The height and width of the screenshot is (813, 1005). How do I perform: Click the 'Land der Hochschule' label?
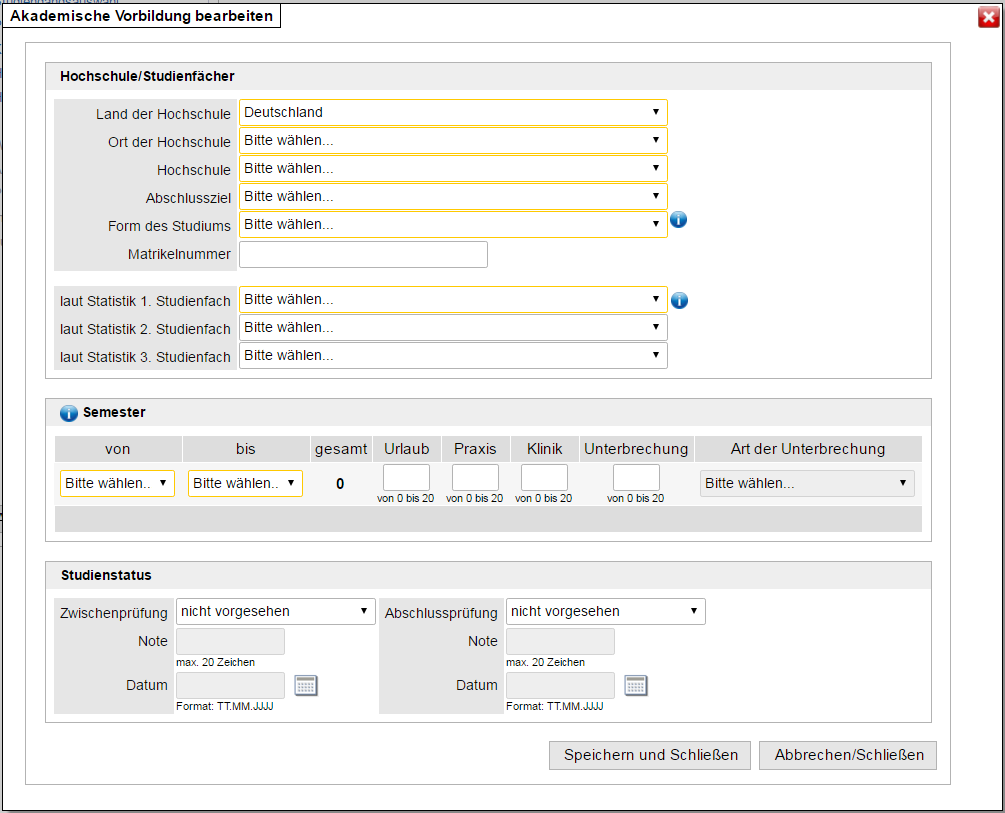point(163,114)
